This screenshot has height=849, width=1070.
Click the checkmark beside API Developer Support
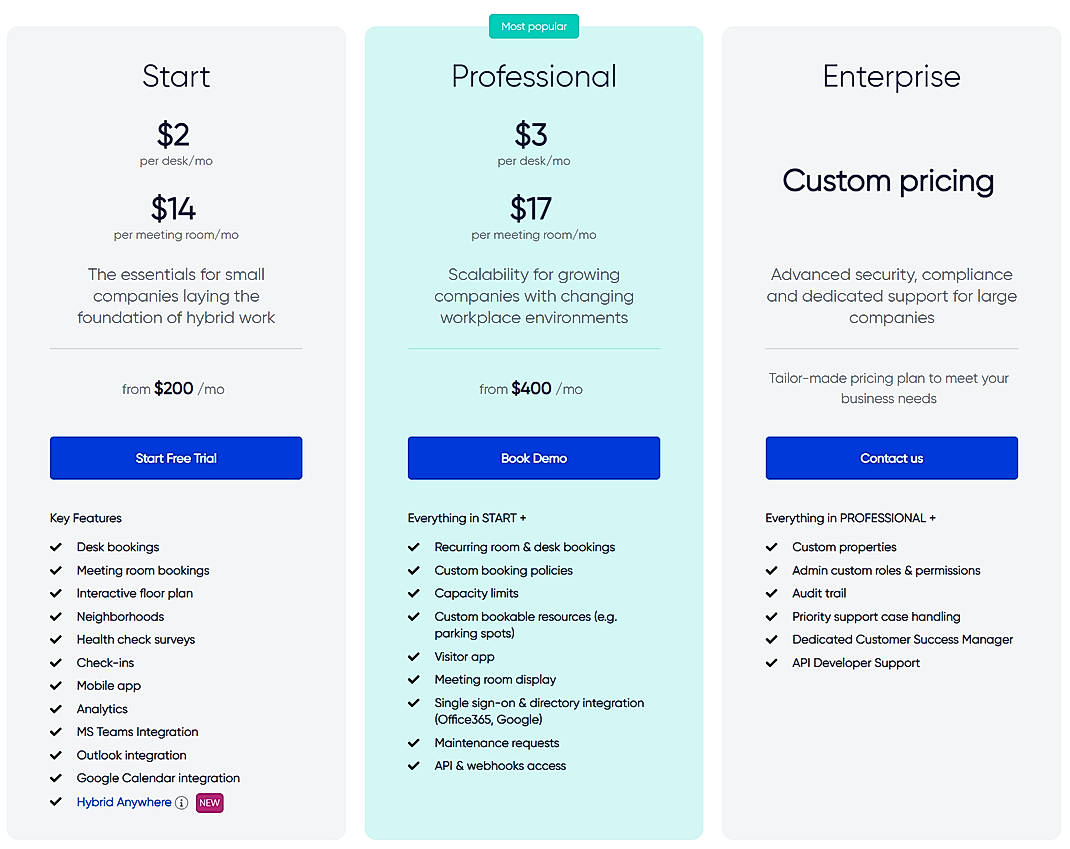[771, 662]
